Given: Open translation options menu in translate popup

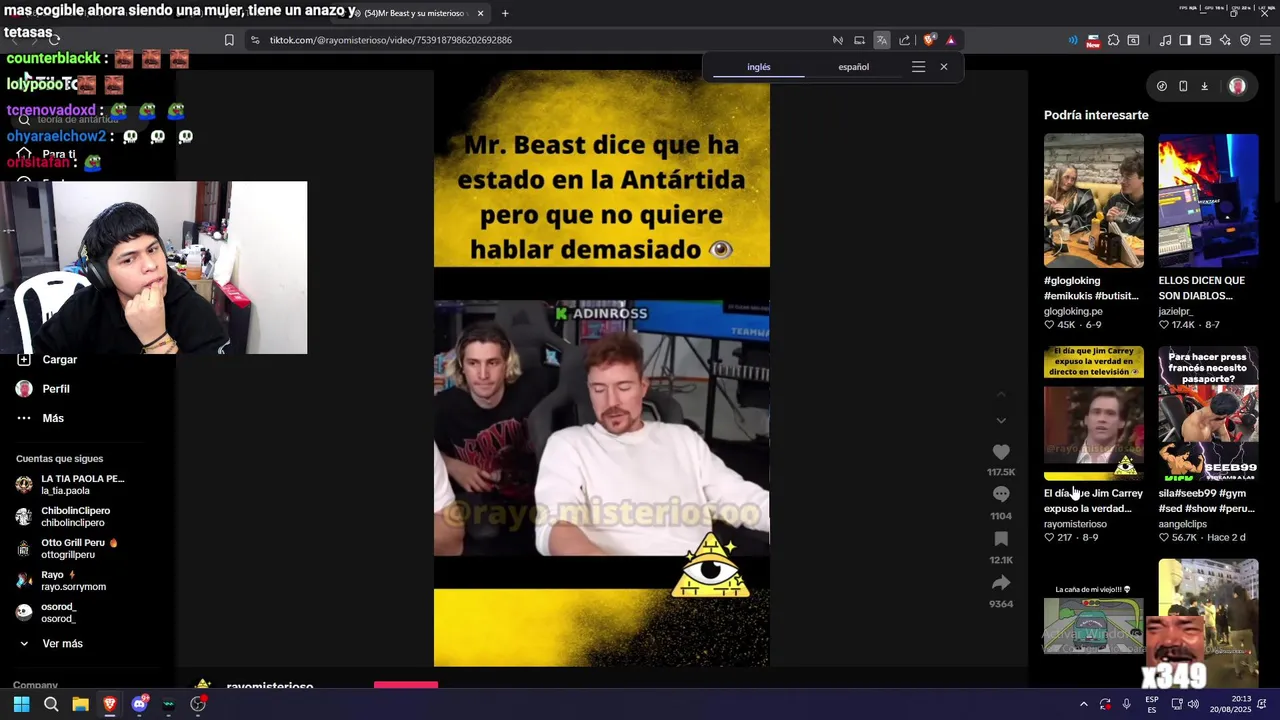Looking at the screenshot, I should (918, 67).
